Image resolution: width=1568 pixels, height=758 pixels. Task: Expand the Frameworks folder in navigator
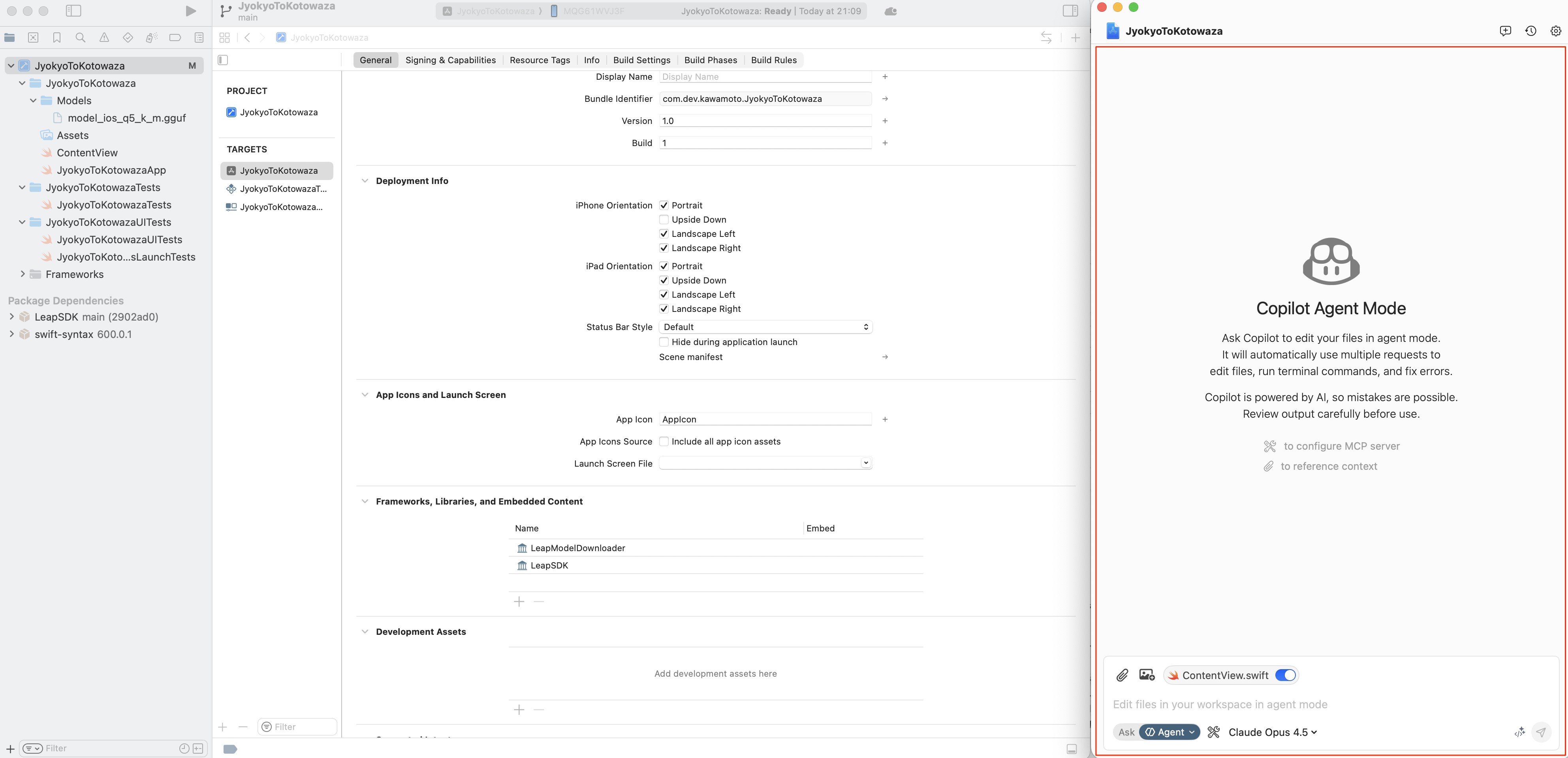(x=23, y=274)
